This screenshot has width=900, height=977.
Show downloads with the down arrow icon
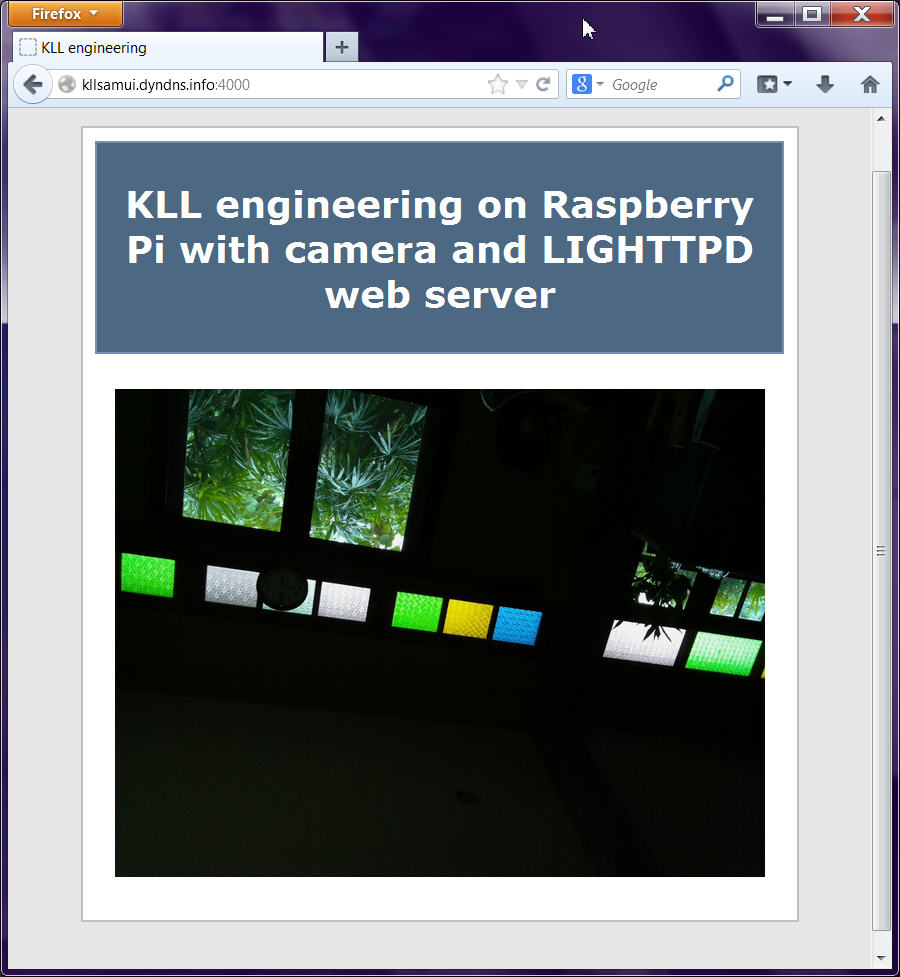click(825, 85)
